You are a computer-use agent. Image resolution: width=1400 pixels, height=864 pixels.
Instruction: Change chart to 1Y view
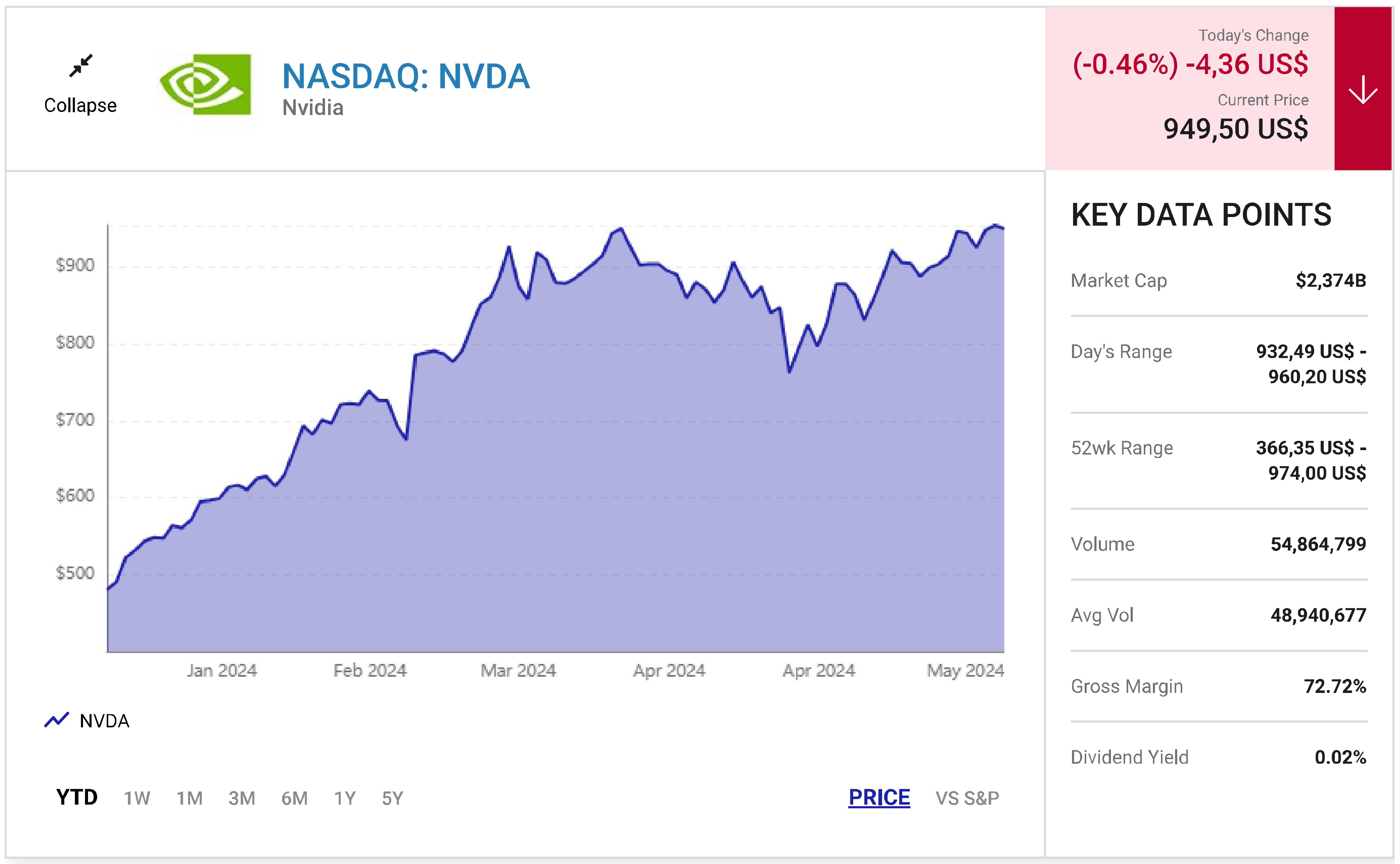point(344,798)
